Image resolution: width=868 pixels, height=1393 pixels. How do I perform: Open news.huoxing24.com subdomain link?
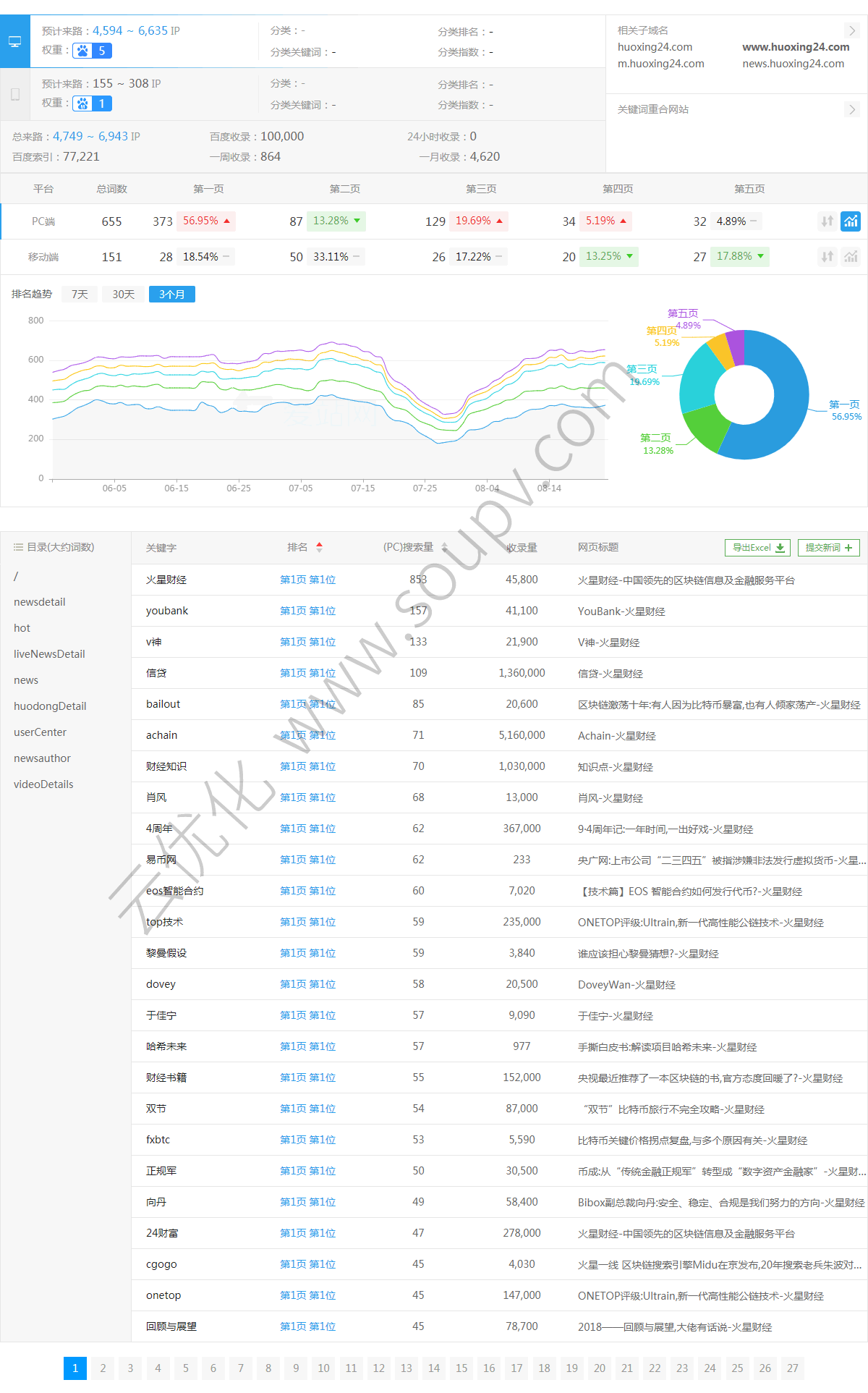click(793, 64)
